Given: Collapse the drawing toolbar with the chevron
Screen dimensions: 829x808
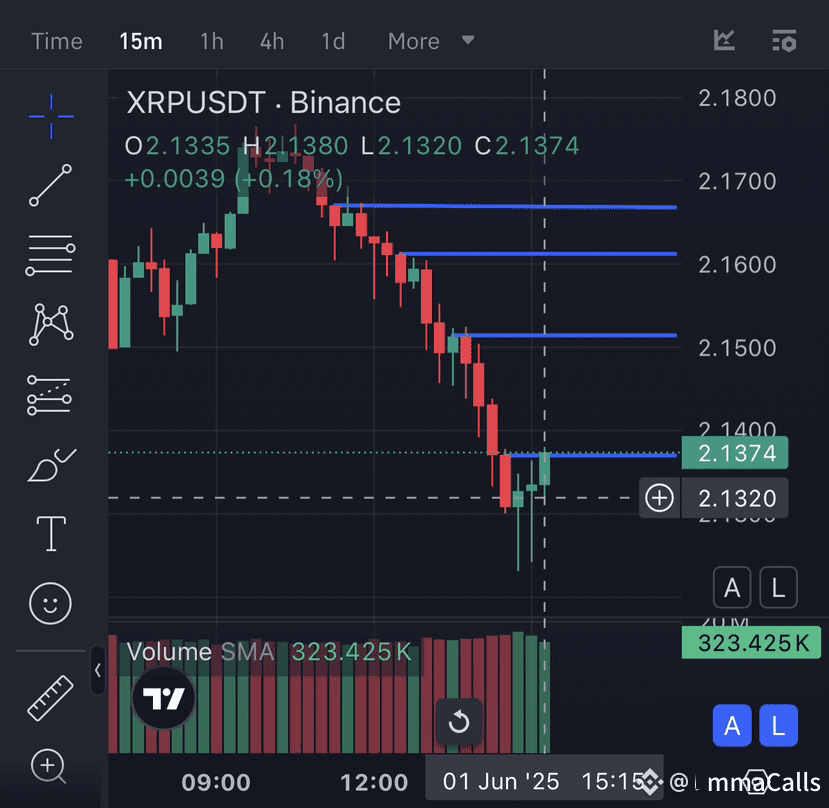Looking at the screenshot, I should [x=97, y=671].
